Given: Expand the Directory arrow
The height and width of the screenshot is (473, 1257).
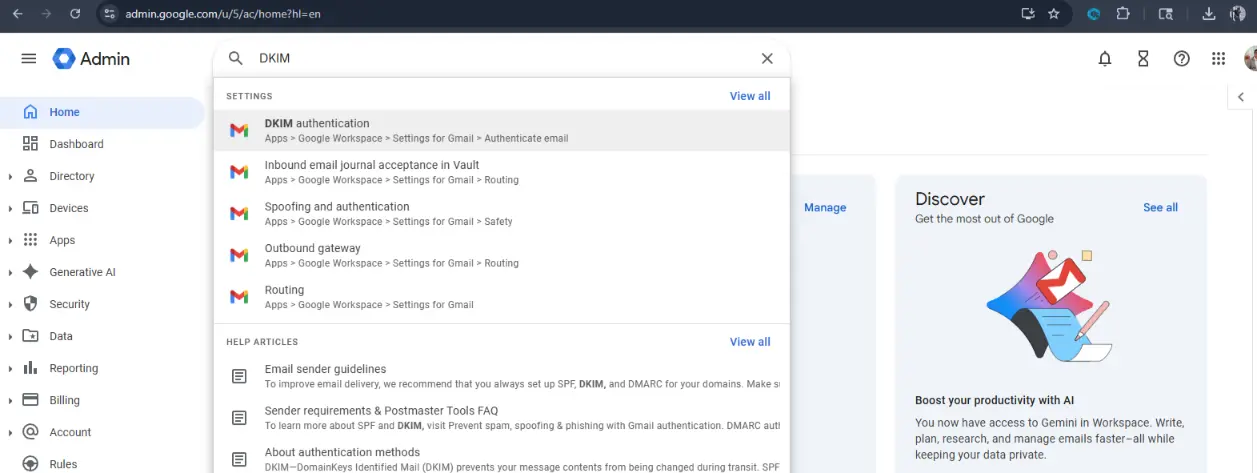Looking at the screenshot, I should coord(10,177).
